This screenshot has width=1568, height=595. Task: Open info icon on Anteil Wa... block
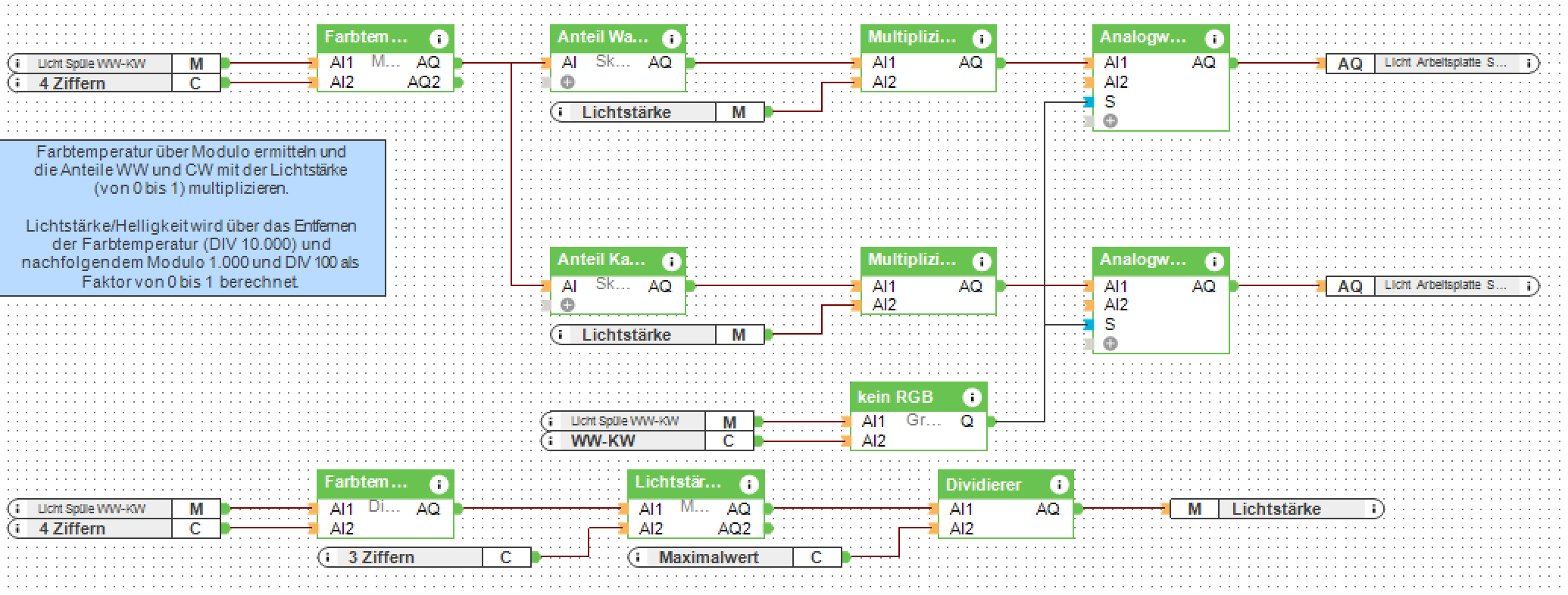[x=671, y=39]
